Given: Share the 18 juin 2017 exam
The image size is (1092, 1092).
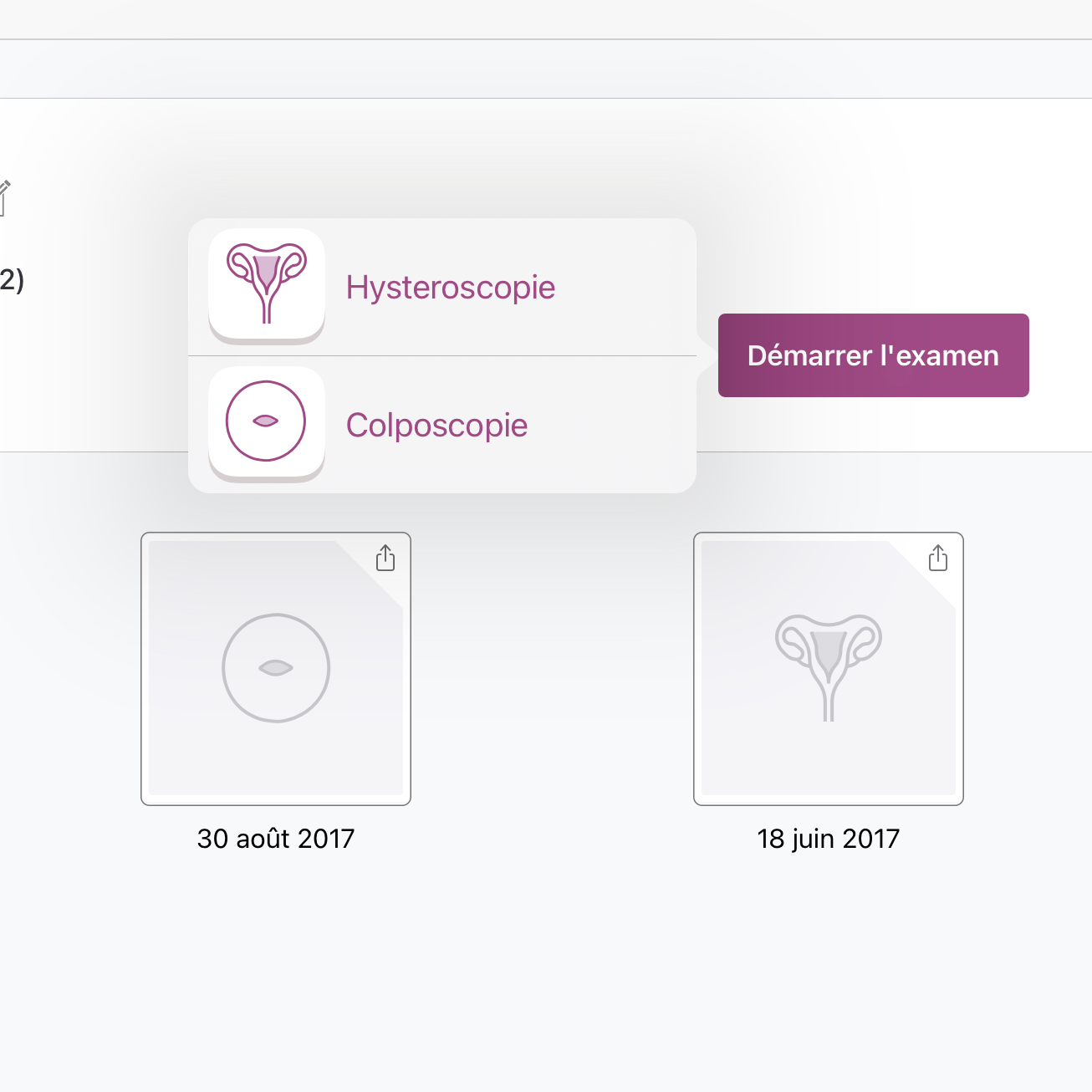Looking at the screenshot, I should [x=938, y=558].
